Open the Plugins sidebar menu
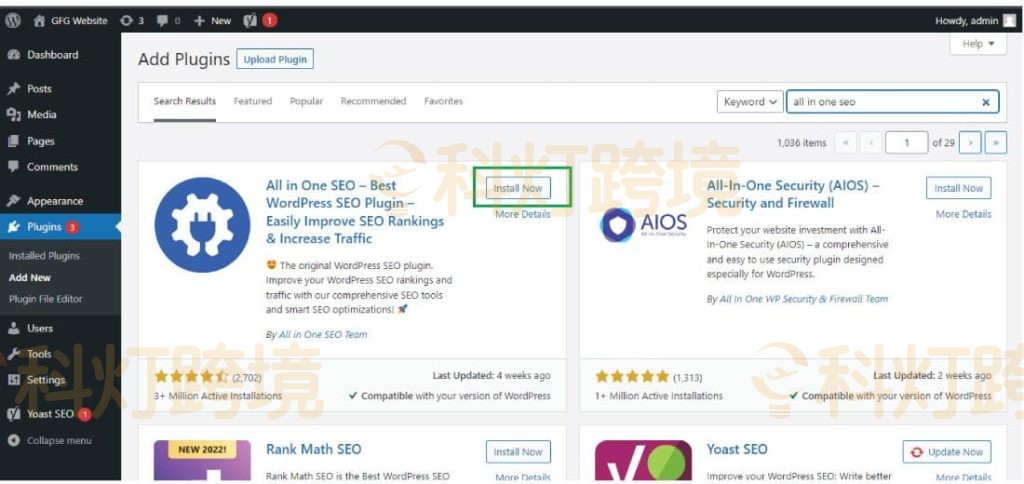 pos(44,227)
